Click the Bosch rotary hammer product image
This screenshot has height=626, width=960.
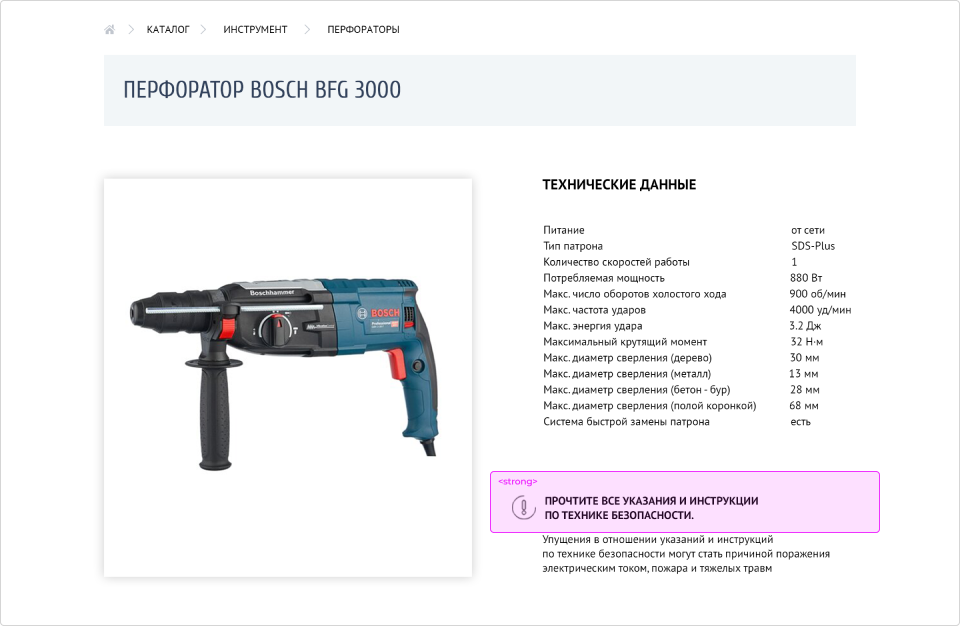point(288,377)
